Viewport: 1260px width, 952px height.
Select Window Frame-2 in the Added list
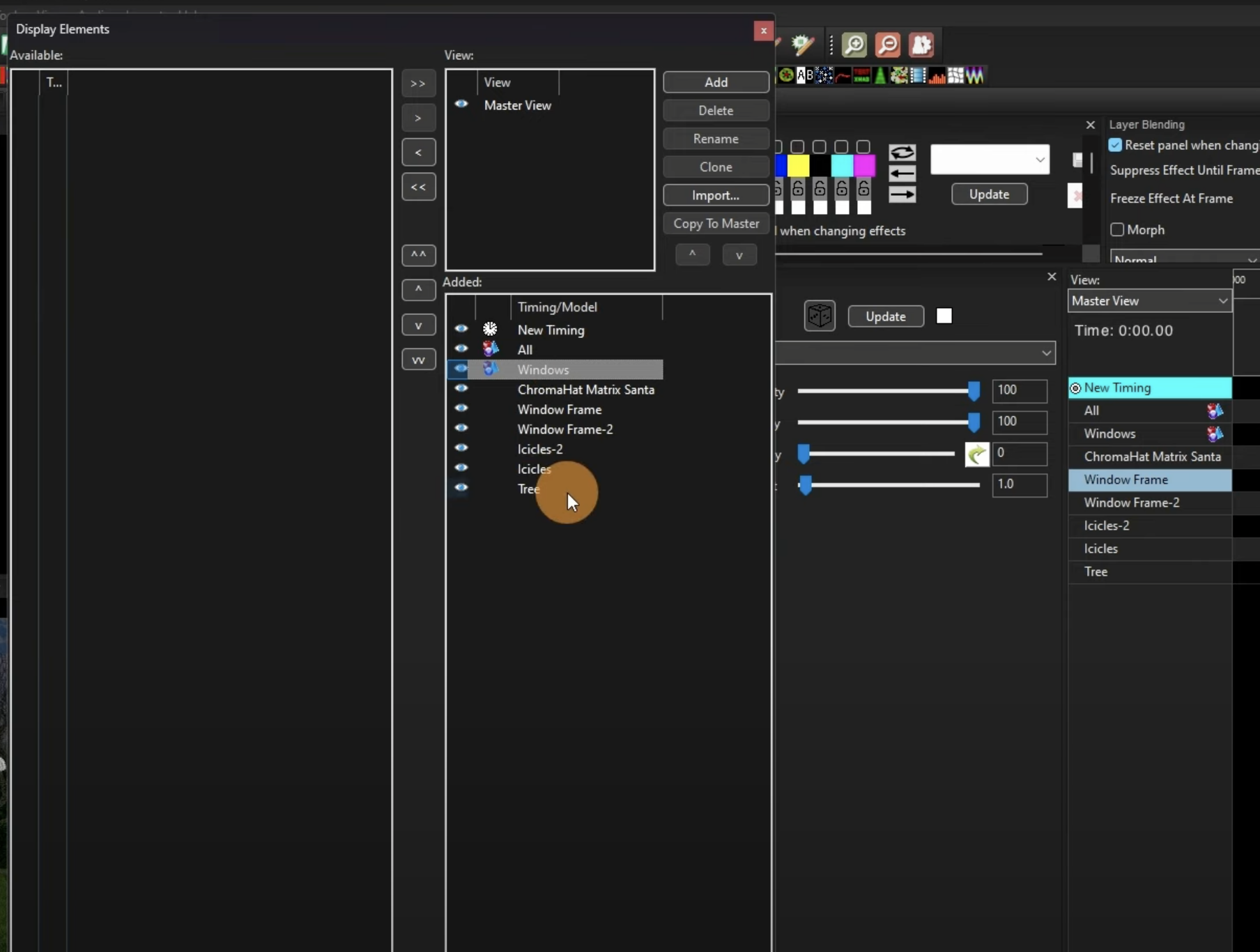(565, 429)
